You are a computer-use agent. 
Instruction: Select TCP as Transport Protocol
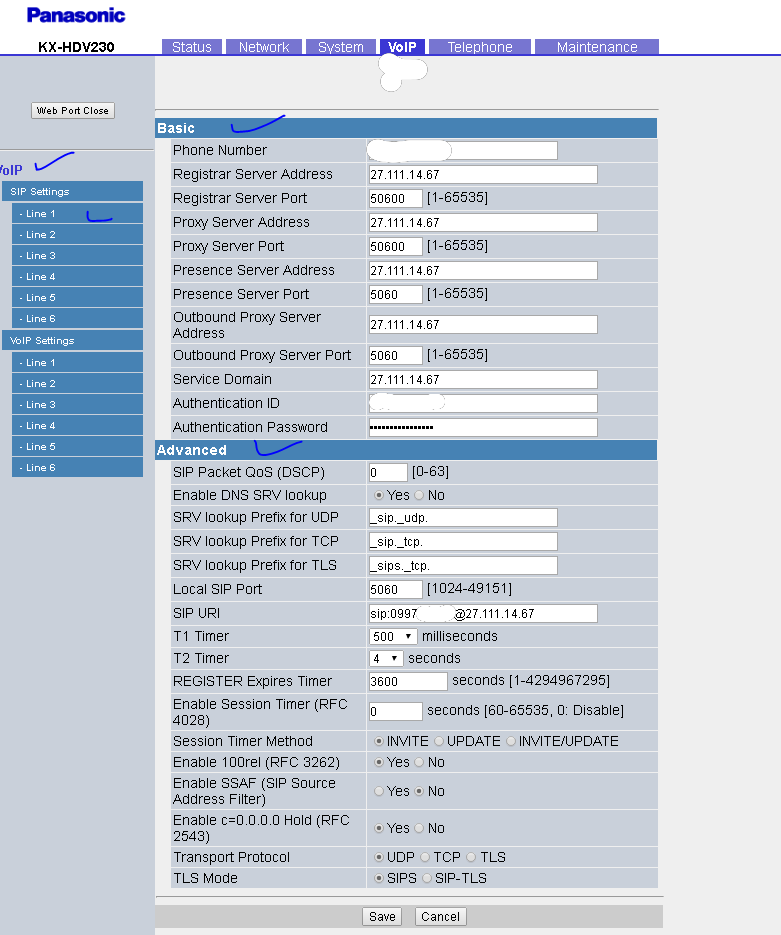click(x=426, y=857)
